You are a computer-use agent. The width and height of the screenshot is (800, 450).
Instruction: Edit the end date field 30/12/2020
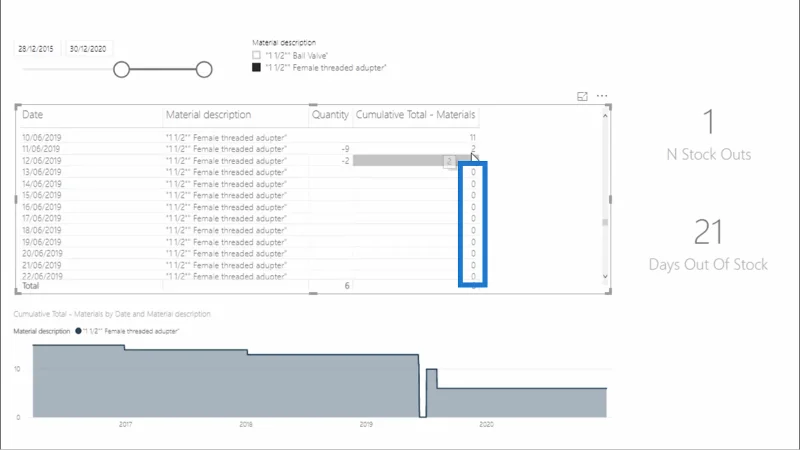[88, 49]
